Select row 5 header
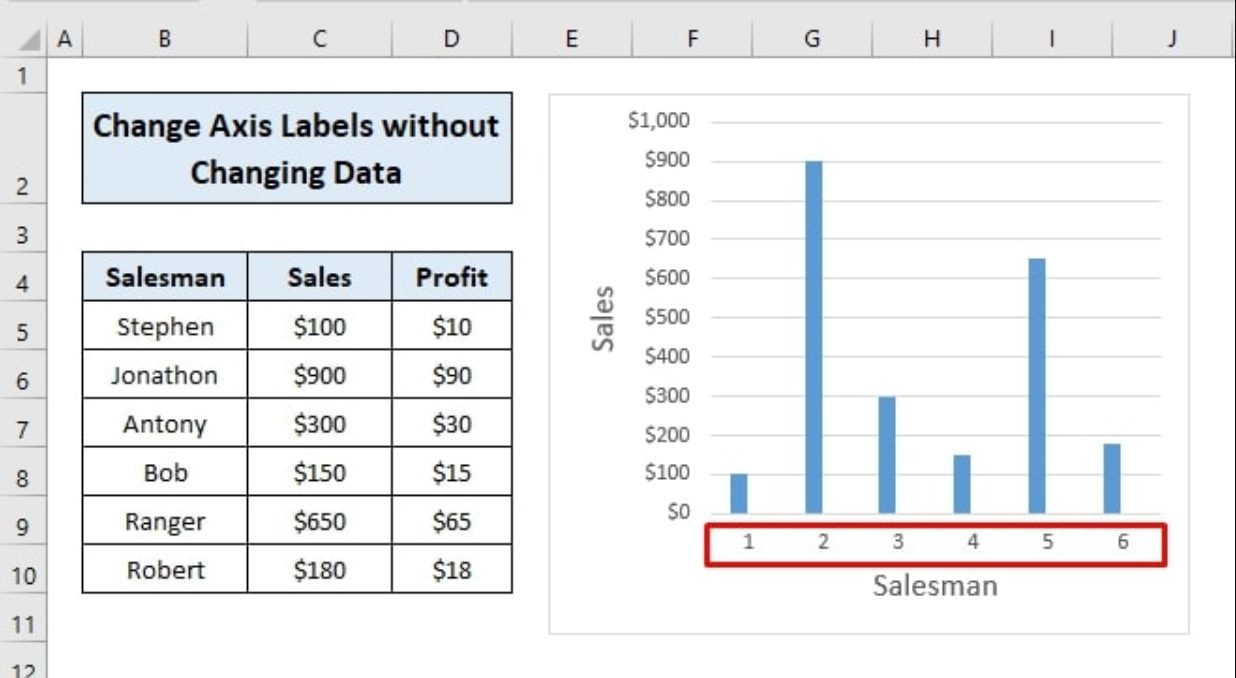The height and width of the screenshot is (678, 1236). tap(22, 332)
